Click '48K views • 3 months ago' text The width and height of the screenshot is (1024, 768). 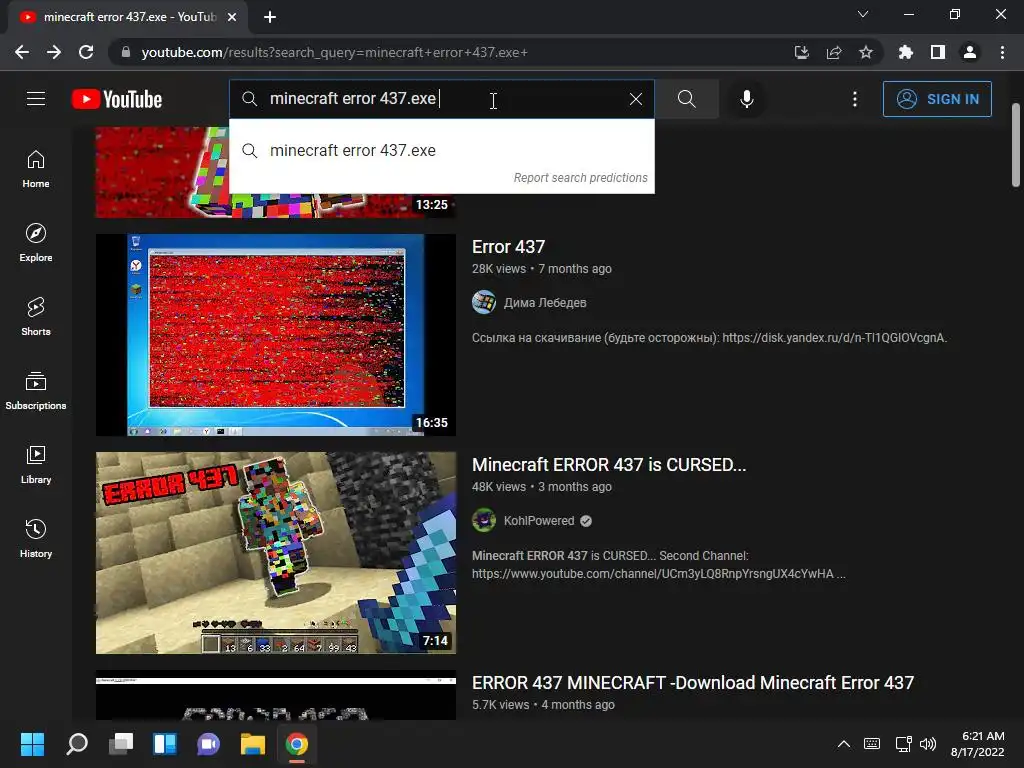[x=541, y=487]
